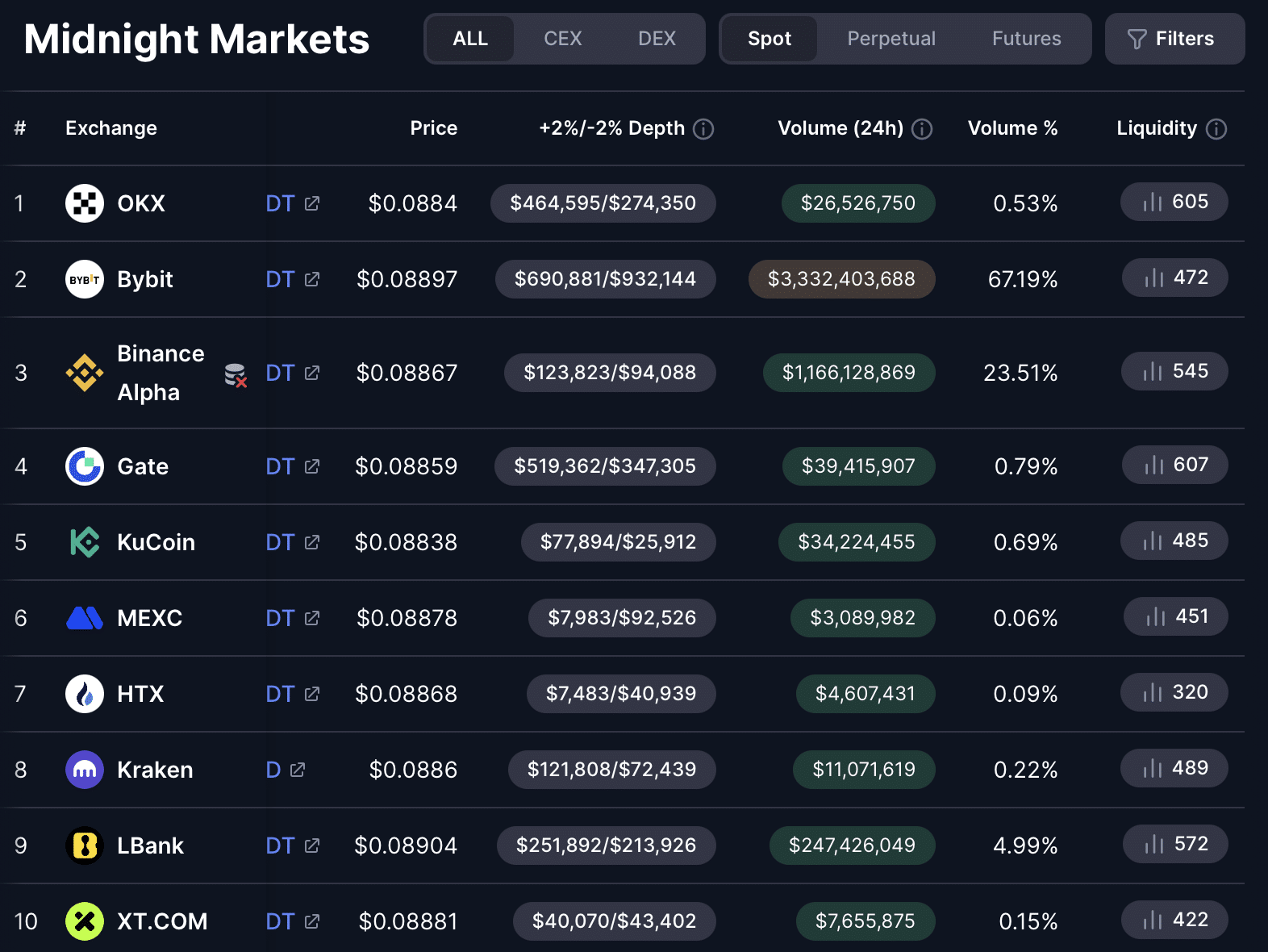The height and width of the screenshot is (952, 1268).
Task: Open the external link icon in OKX row
Action: pyautogui.click(x=312, y=203)
